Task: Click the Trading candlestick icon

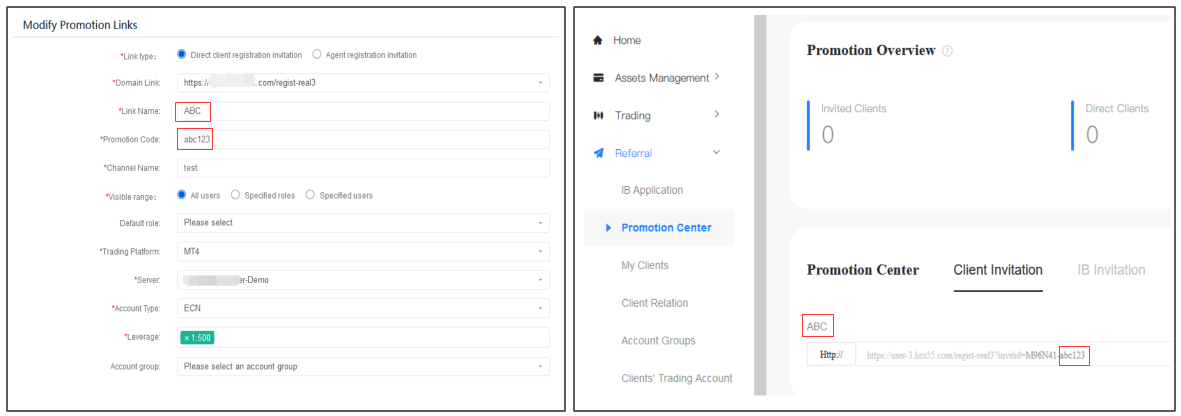Action: [x=598, y=116]
